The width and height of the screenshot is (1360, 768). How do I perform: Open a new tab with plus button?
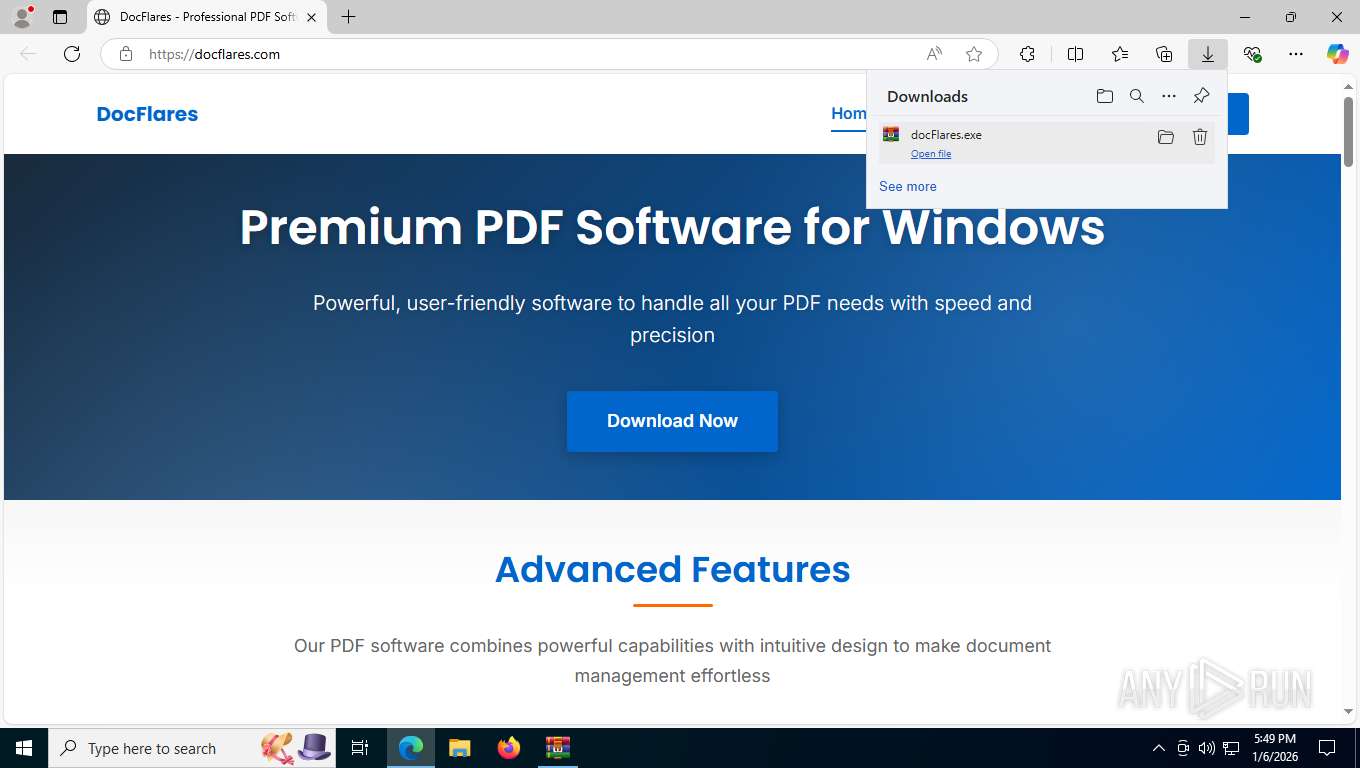tap(348, 17)
